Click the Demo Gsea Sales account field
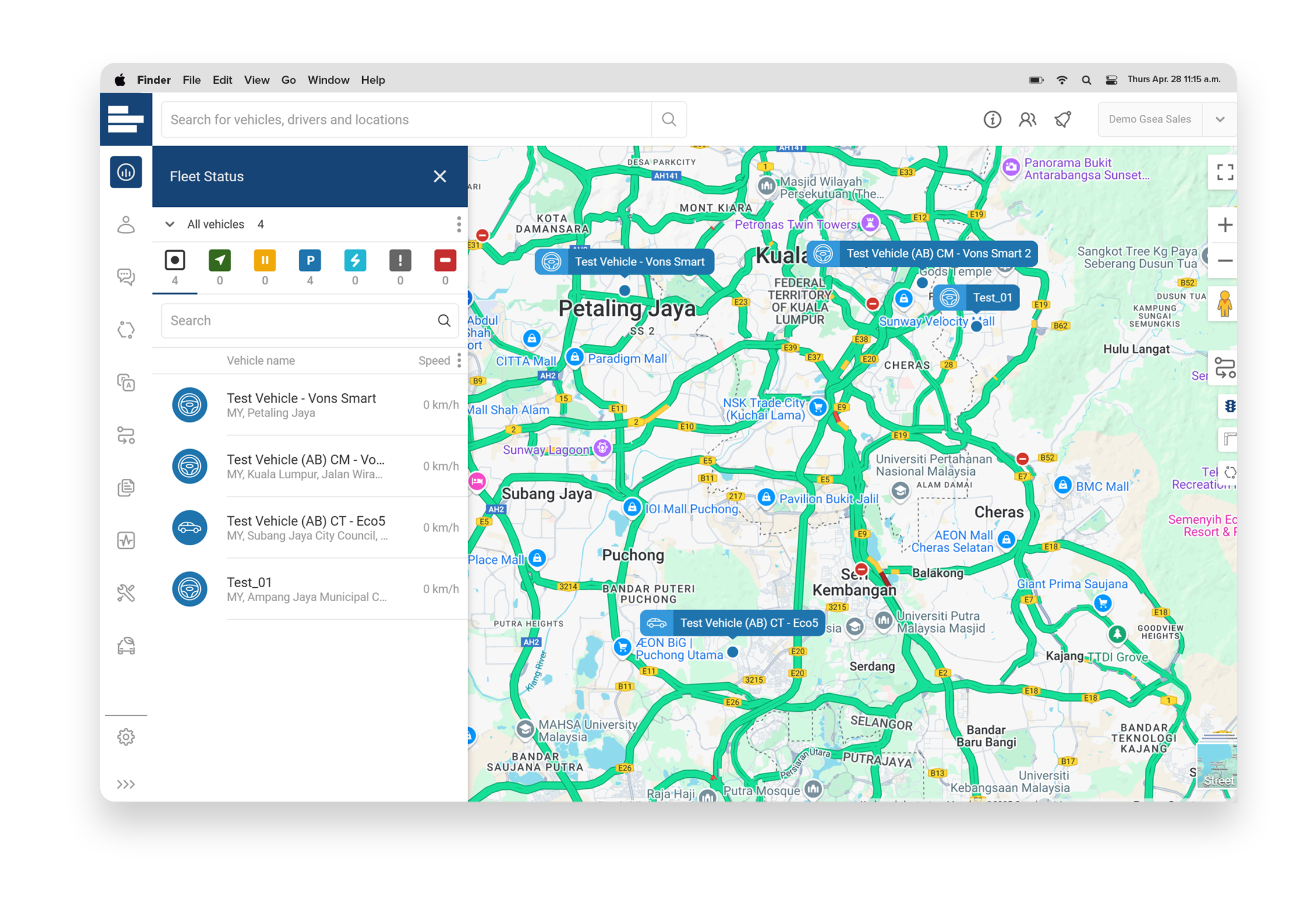Image resolution: width=1316 pixels, height=921 pixels. 1149,119
